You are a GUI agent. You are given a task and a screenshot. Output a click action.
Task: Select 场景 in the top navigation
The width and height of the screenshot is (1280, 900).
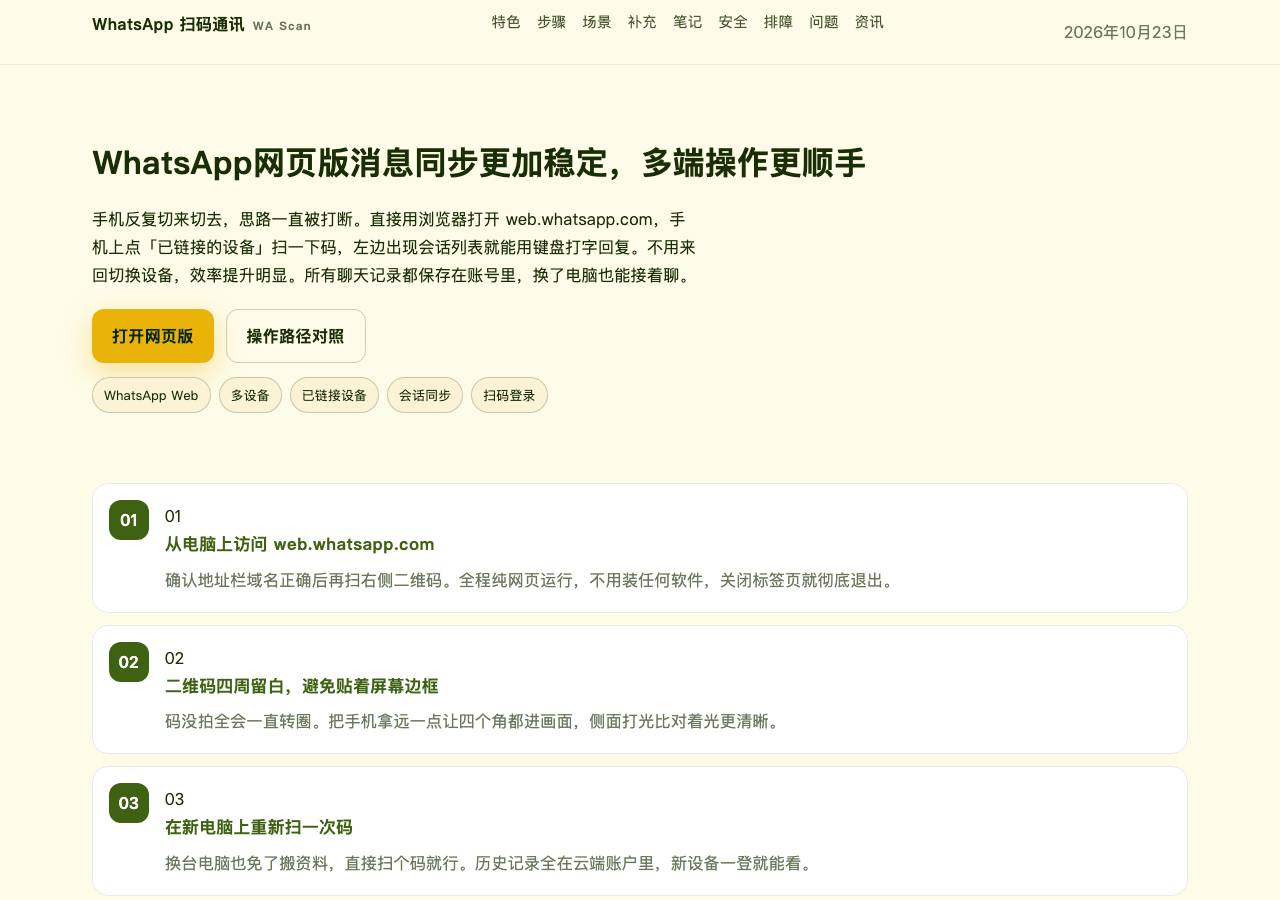[597, 22]
